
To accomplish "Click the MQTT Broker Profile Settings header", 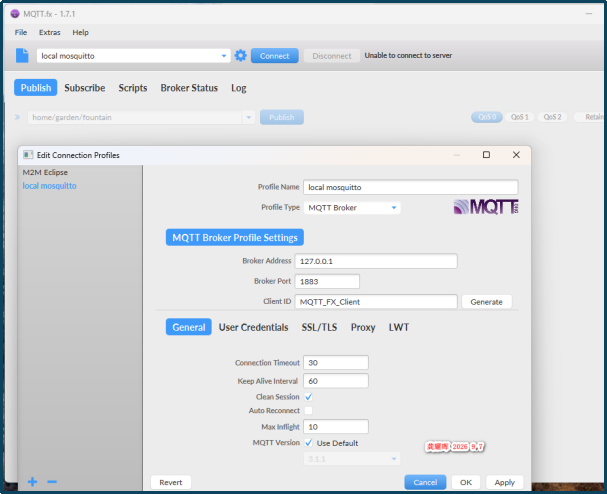I will [x=235, y=237].
